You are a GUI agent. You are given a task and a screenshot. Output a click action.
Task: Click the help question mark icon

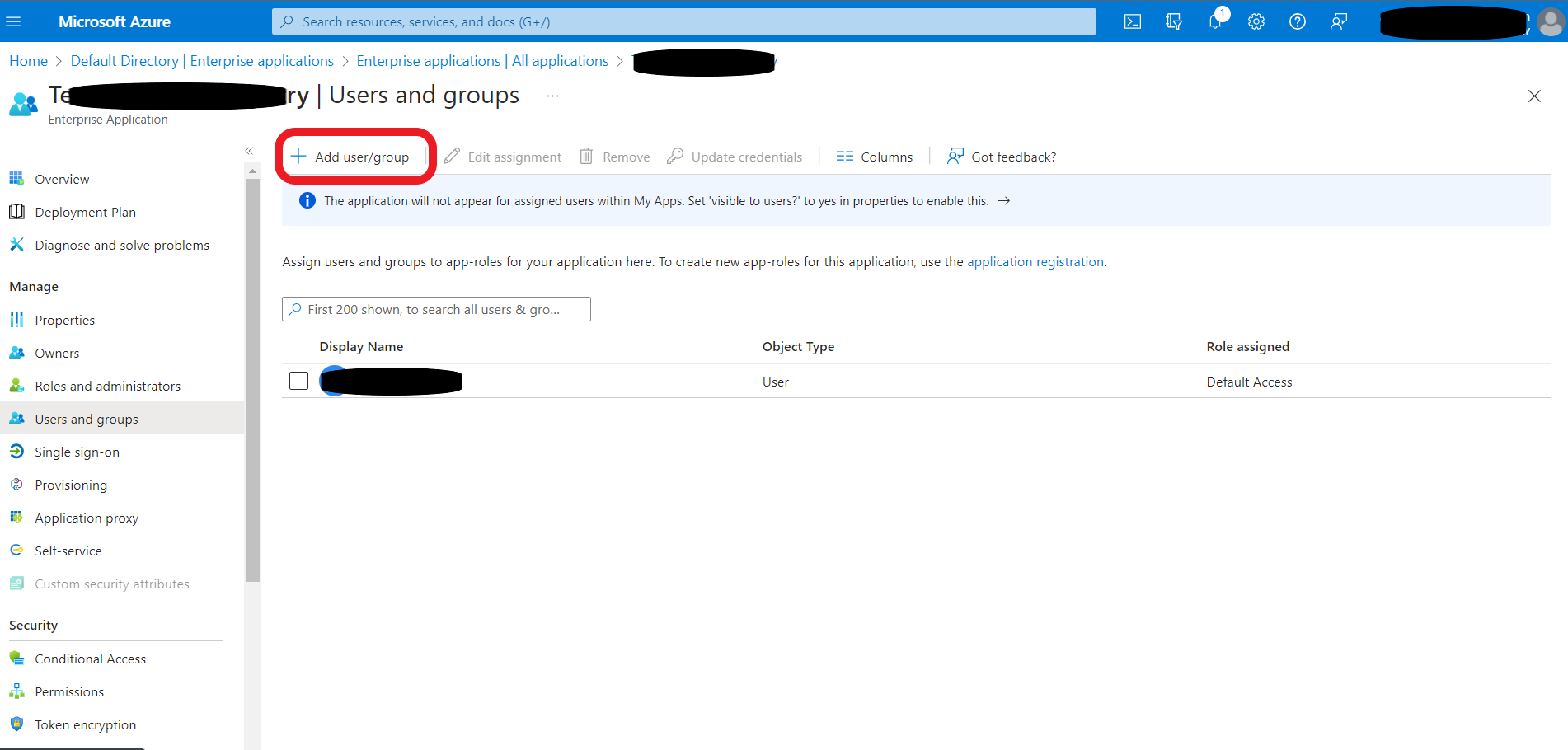coord(1297,21)
